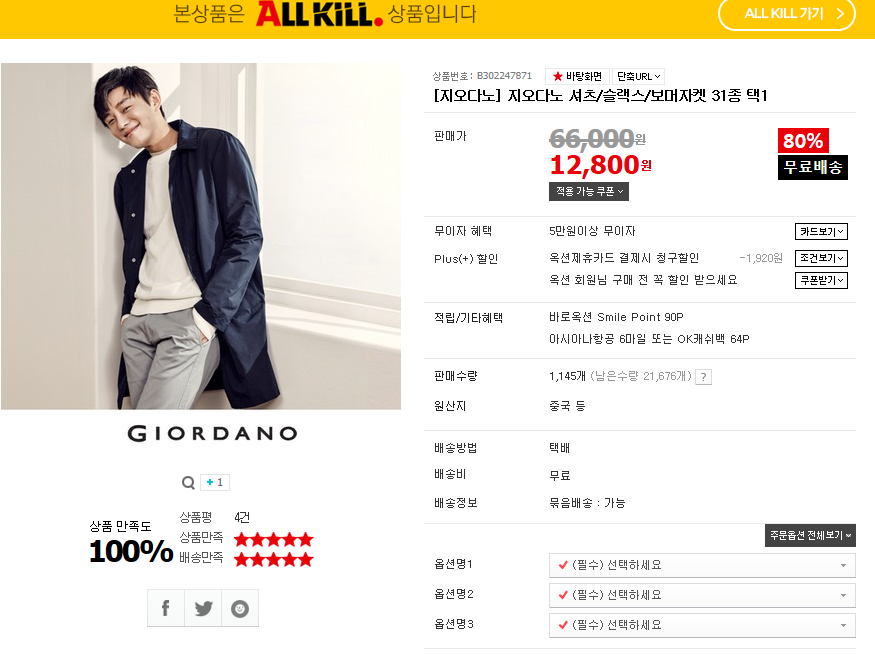Click the plus 1 image counter

(x=215, y=482)
